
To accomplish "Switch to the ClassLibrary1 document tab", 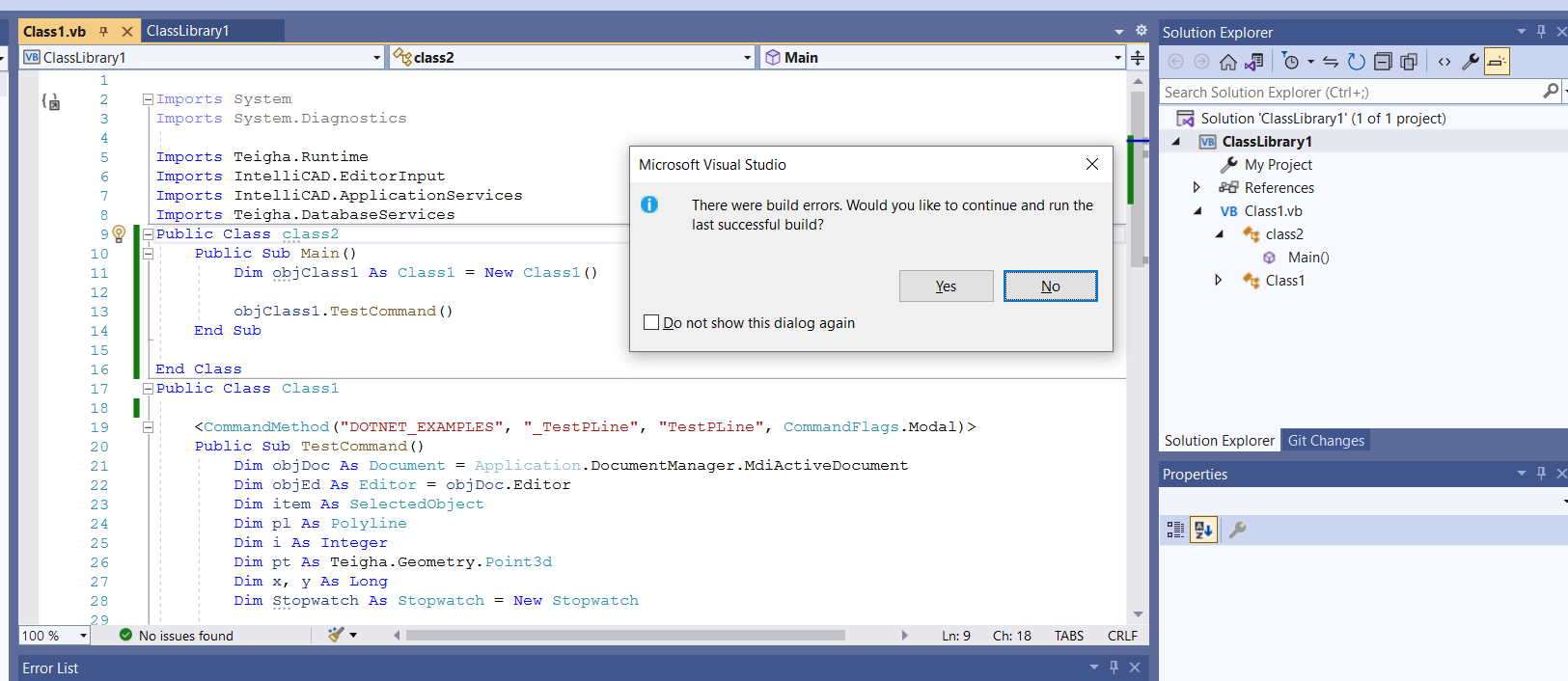I will point(188,31).
